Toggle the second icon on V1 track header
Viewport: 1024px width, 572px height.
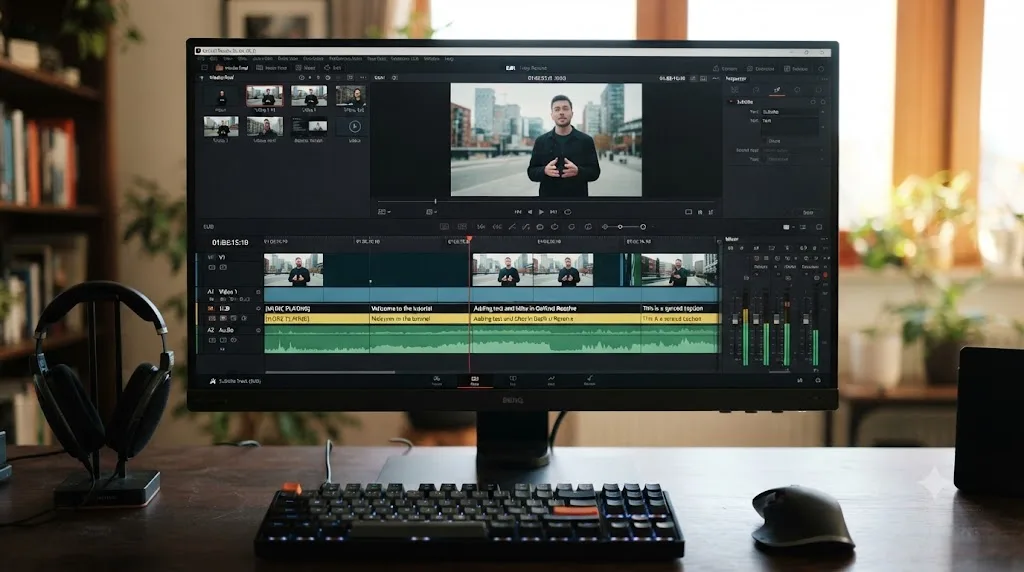point(223,268)
